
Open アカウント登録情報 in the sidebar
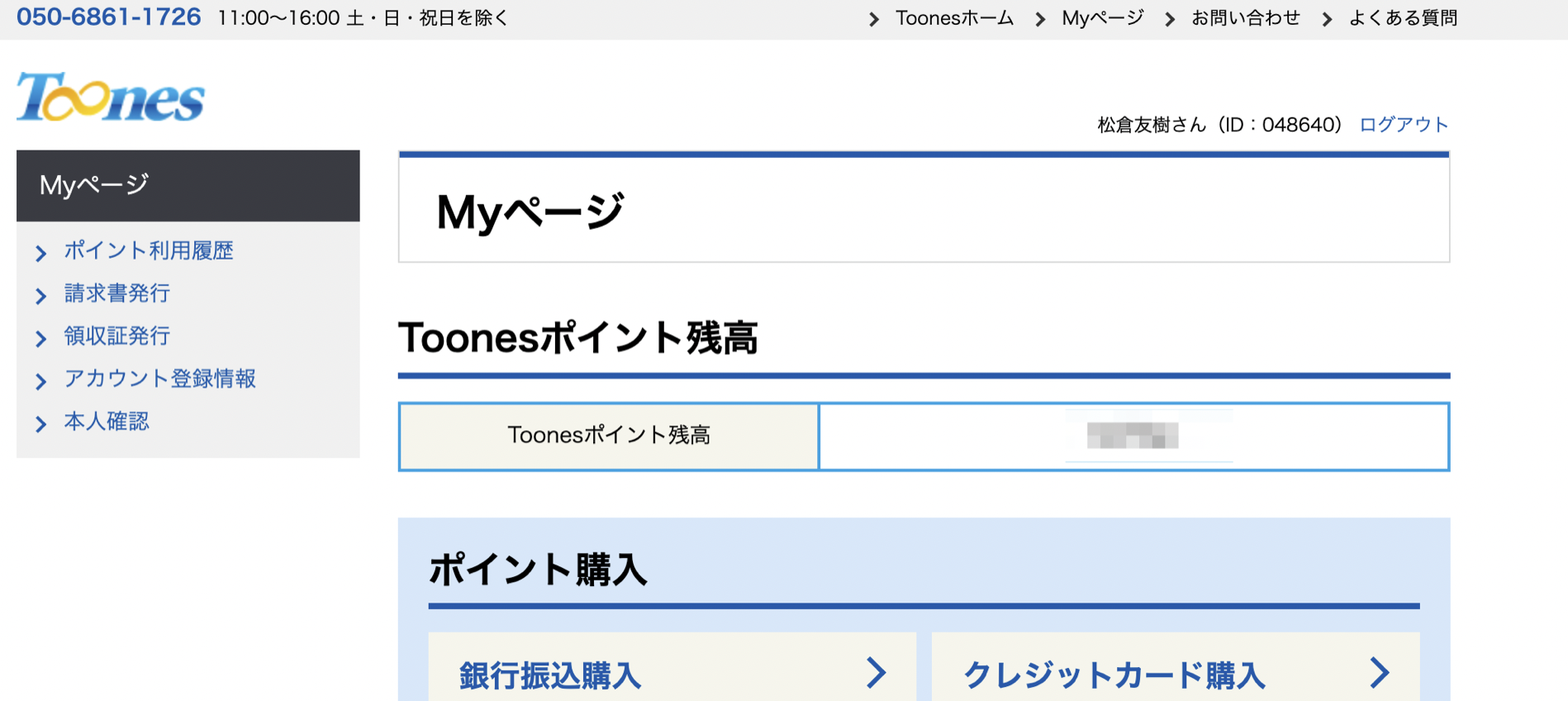[x=160, y=379]
